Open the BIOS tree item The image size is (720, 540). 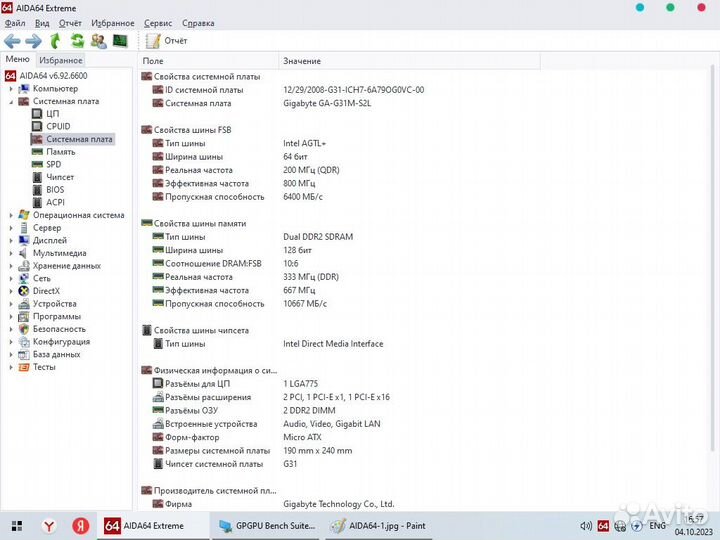pyautogui.click(x=55, y=189)
